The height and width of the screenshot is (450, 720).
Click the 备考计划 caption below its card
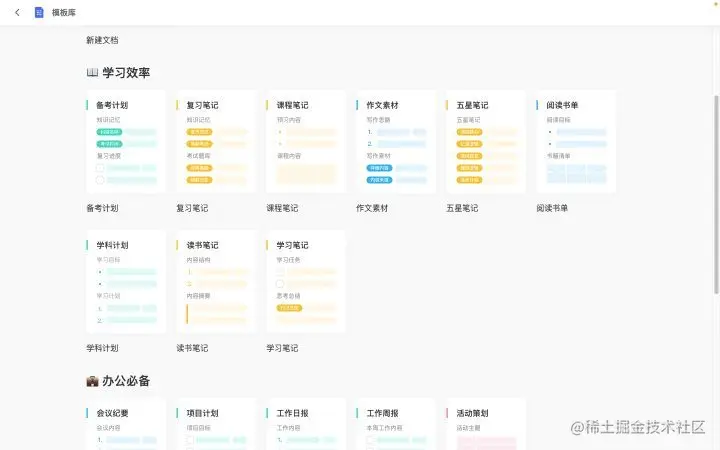point(102,208)
